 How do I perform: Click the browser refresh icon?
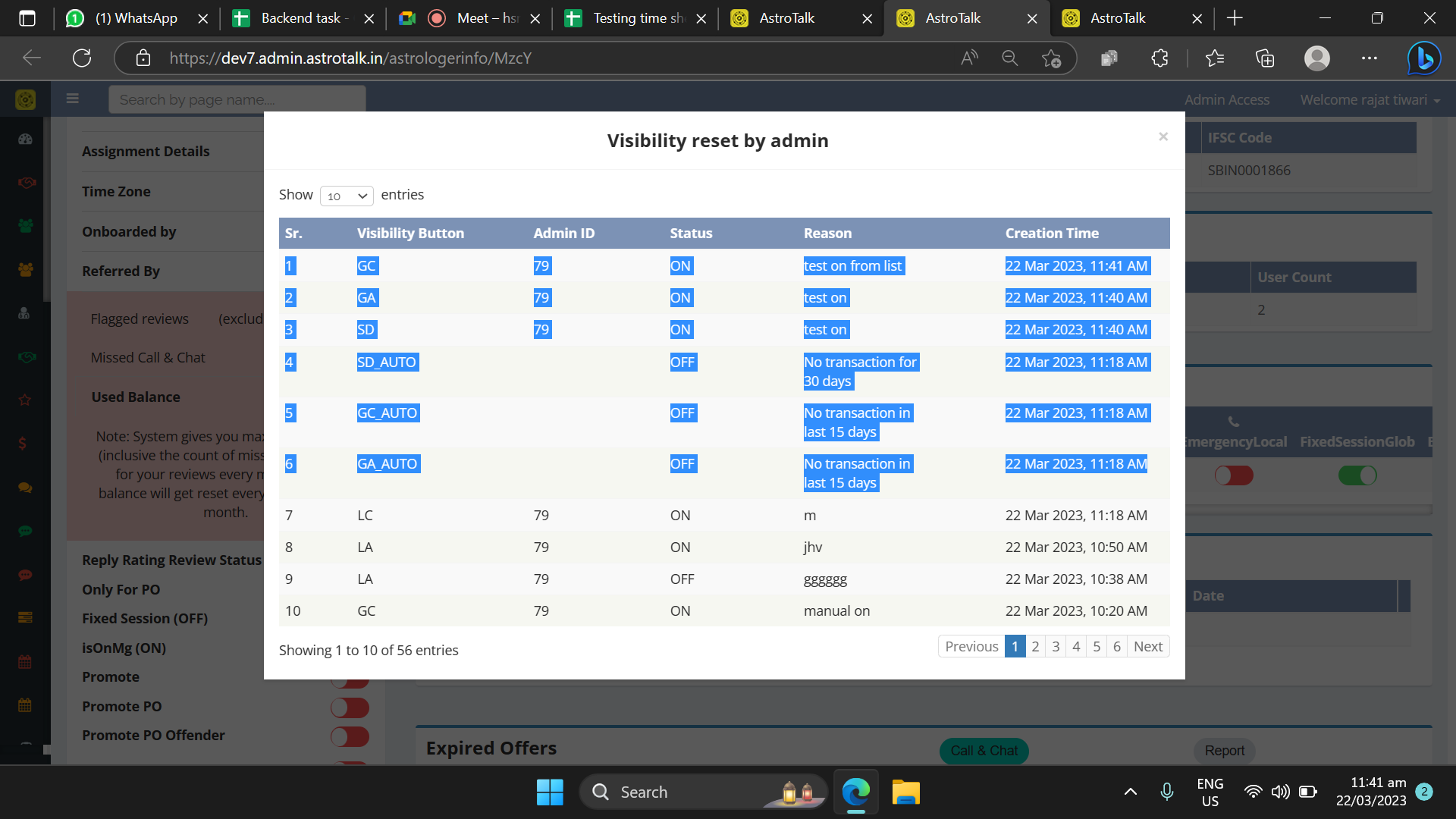coord(82,58)
